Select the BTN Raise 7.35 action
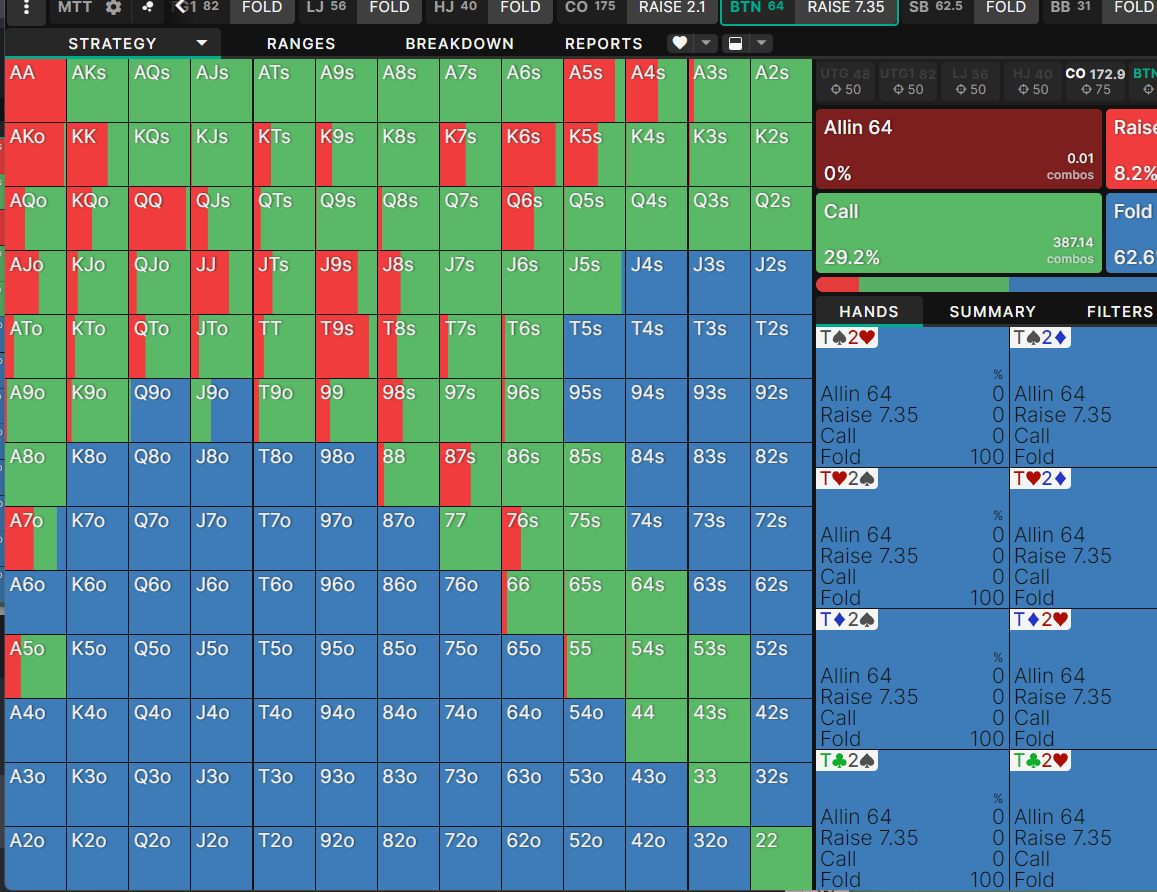This screenshot has height=892, width=1157. pyautogui.click(x=845, y=8)
